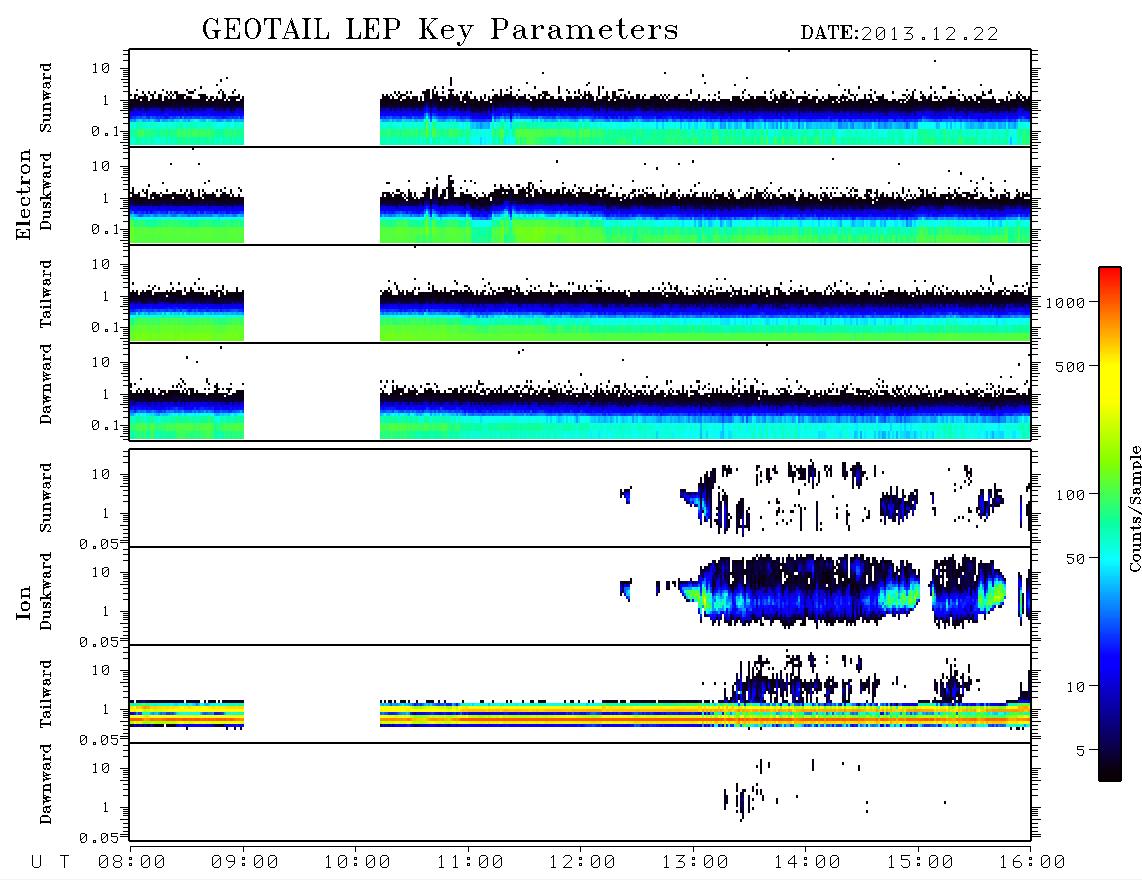Click the 500 colorbar tick value
This screenshot has width=1142, height=880.
[x=1070, y=367]
